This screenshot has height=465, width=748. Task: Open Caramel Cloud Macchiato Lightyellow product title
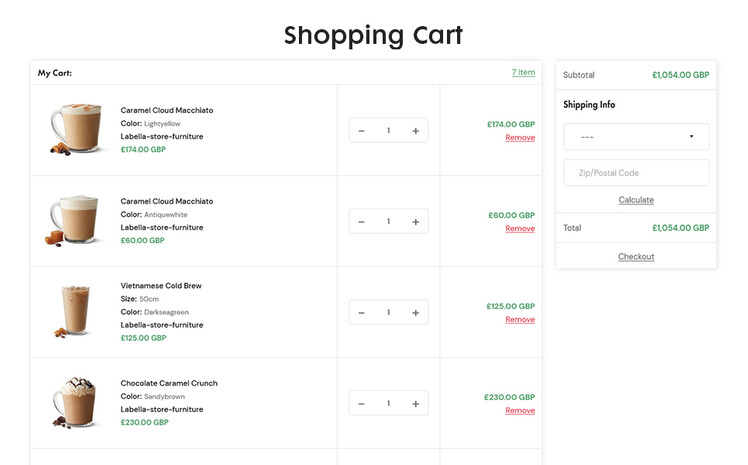tap(167, 110)
